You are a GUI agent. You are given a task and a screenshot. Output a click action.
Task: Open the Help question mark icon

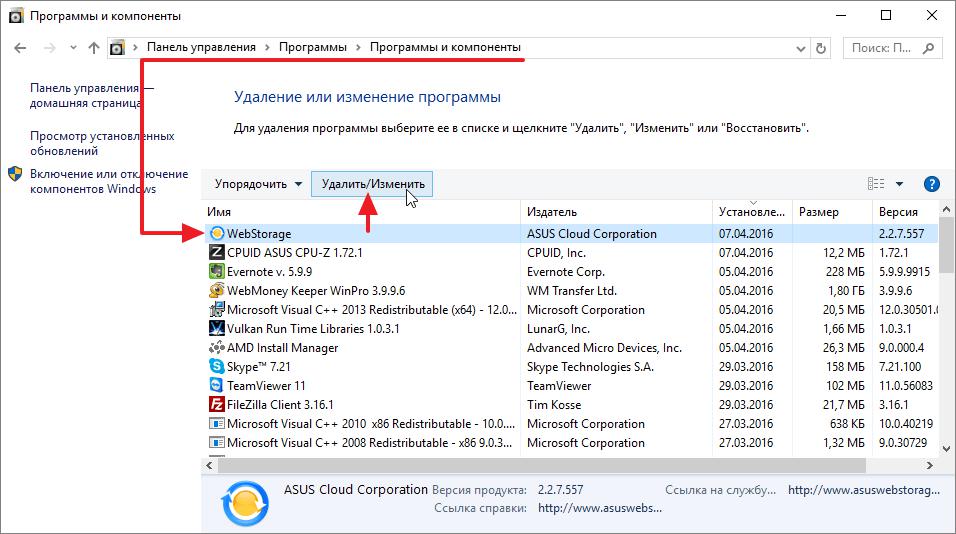[x=932, y=183]
